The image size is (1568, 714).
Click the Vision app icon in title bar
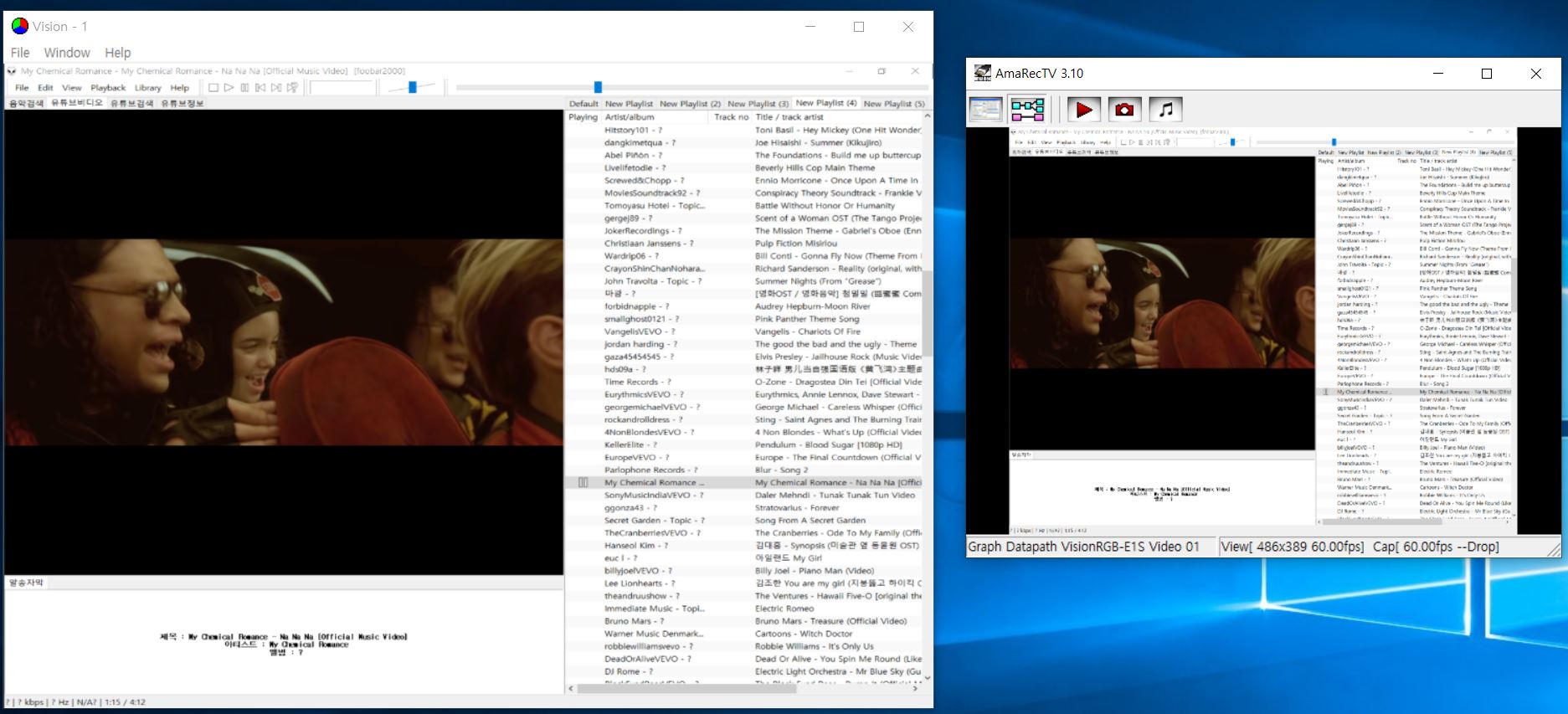[19, 27]
